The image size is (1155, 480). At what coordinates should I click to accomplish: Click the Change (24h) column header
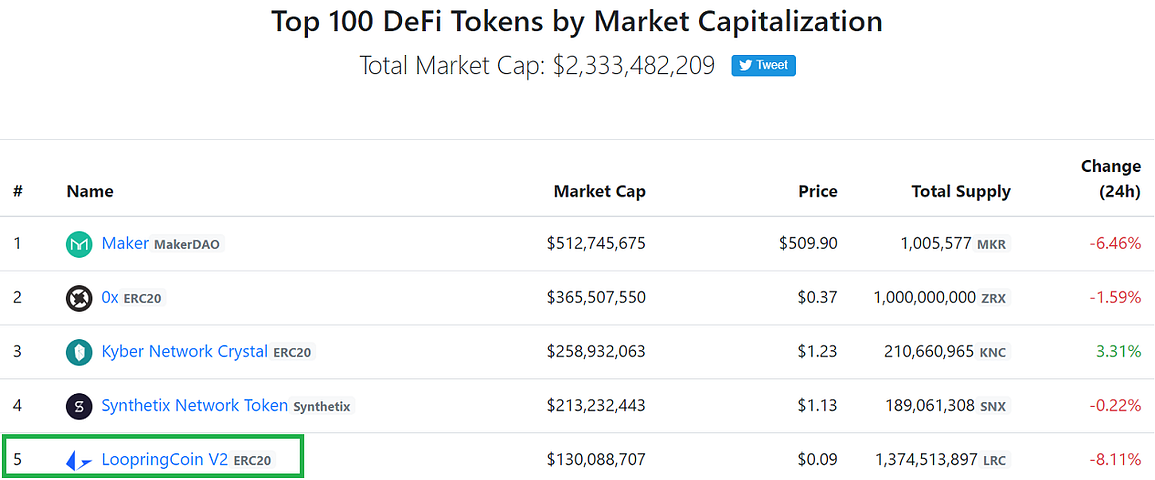pos(1111,179)
